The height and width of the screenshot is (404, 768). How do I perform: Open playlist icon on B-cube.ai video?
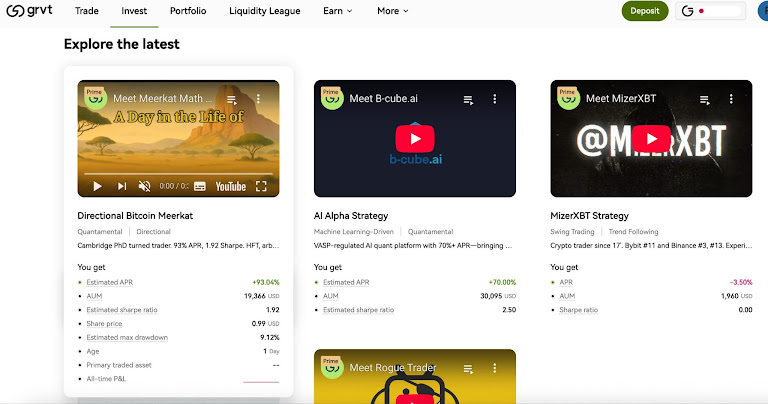click(x=468, y=99)
